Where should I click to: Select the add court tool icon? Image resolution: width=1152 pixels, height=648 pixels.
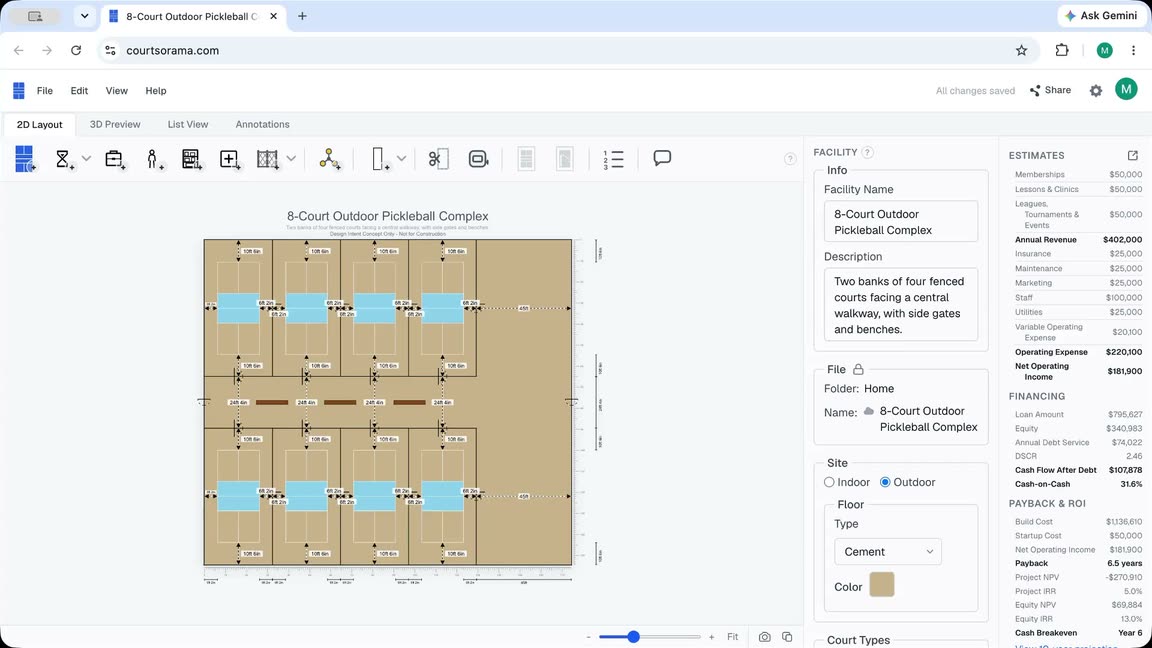24,159
